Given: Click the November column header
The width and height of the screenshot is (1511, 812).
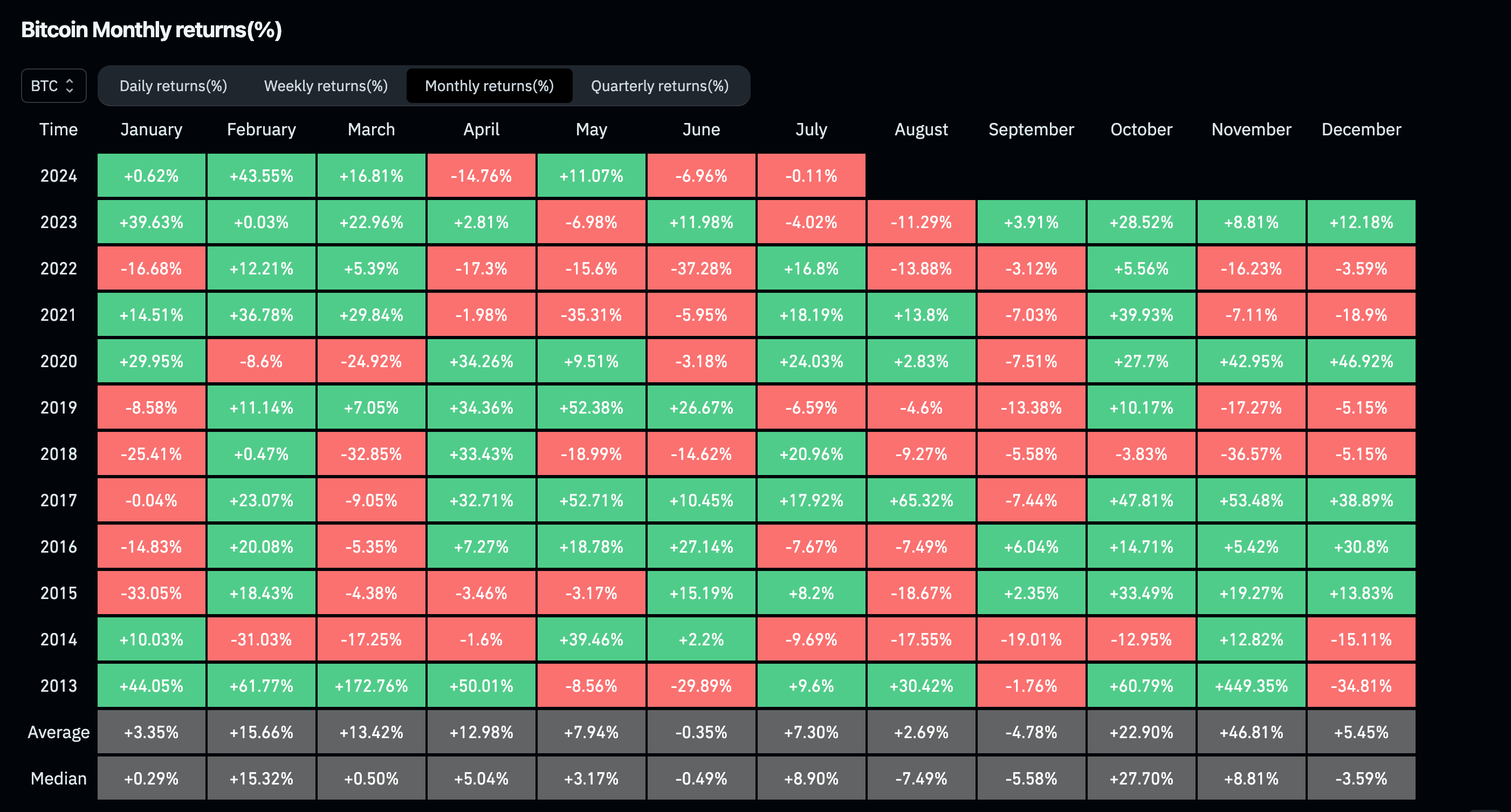Looking at the screenshot, I should click(x=1251, y=129).
